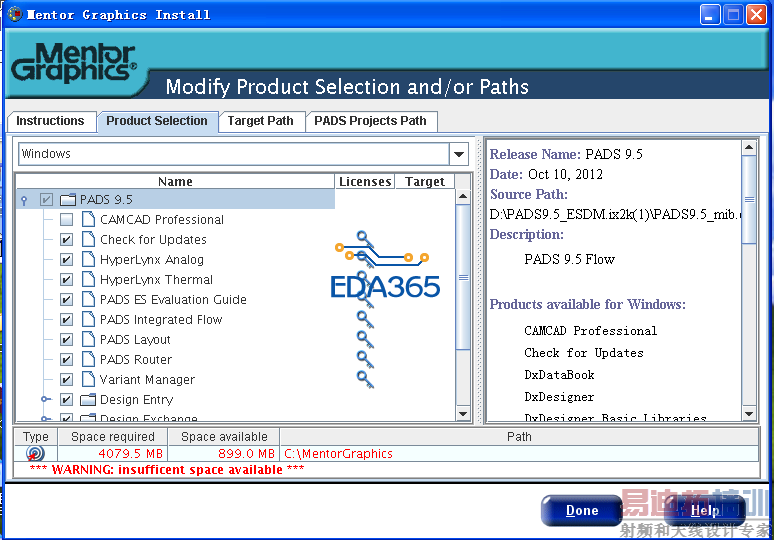
Task: Click the Help button
Action: pyautogui.click(x=705, y=510)
